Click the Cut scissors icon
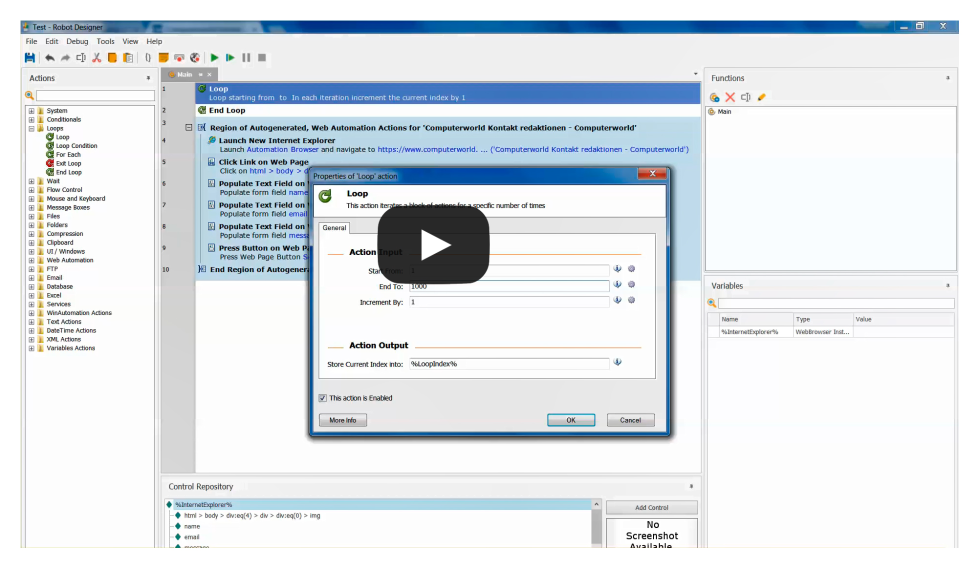 (x=96, y=58)
